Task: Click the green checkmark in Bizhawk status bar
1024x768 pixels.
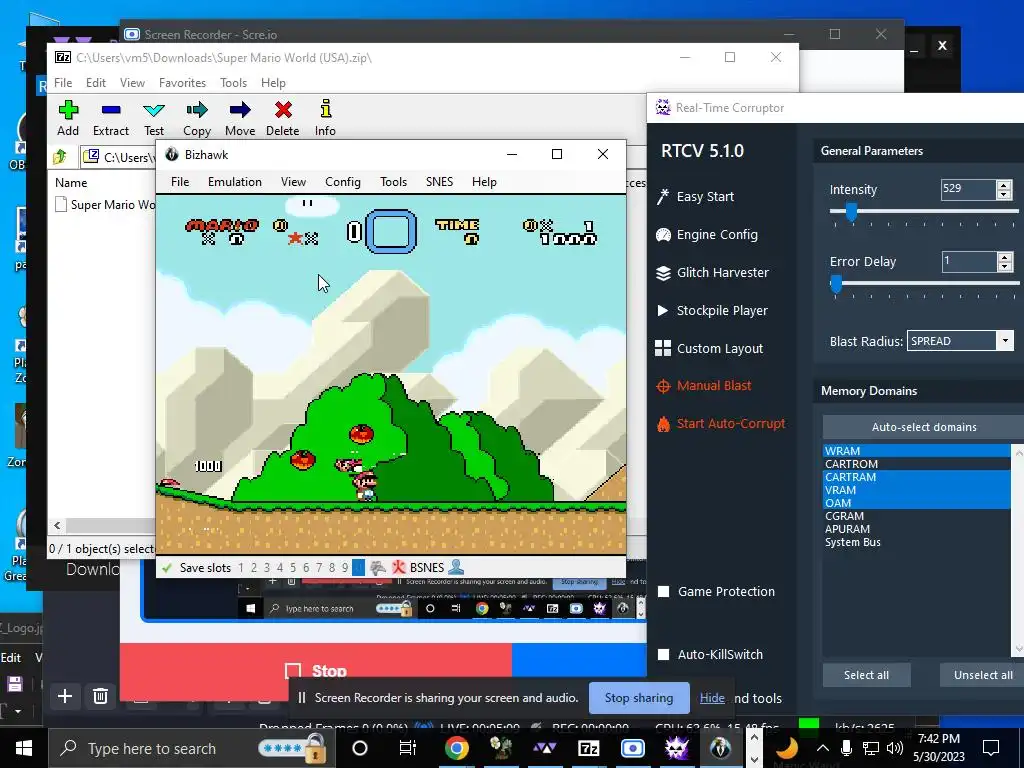Action: (x=167, y=568)
